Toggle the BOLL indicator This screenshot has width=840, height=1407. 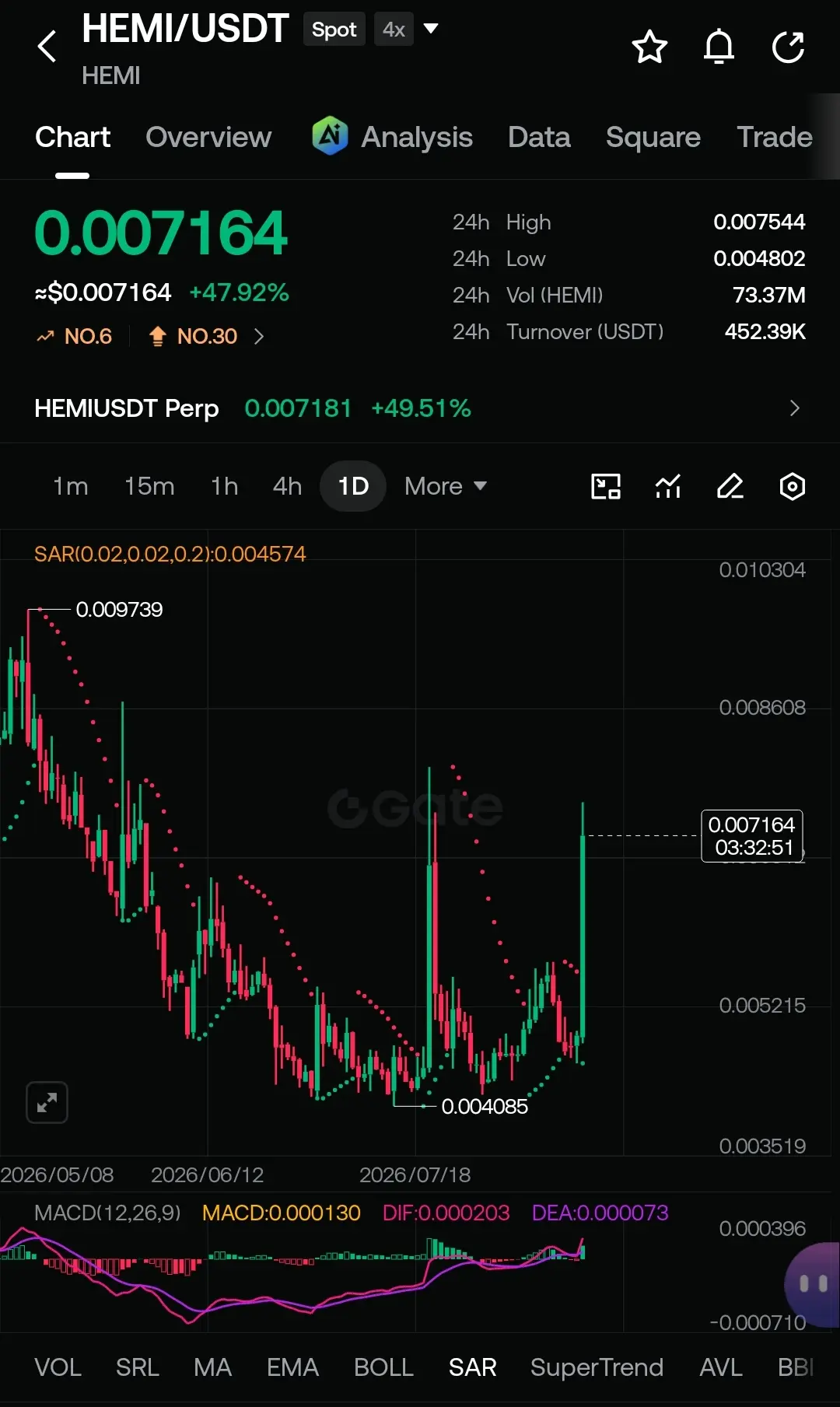pyautogui.click(x=383, y=1367)
